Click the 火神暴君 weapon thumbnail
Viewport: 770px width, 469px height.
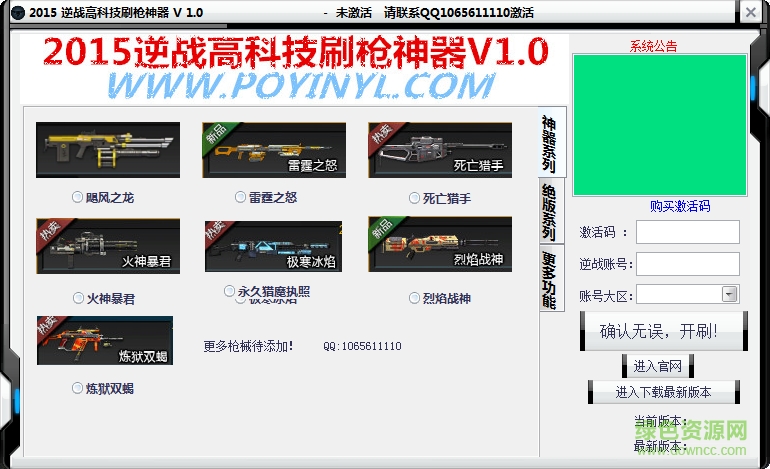(108, 246)
